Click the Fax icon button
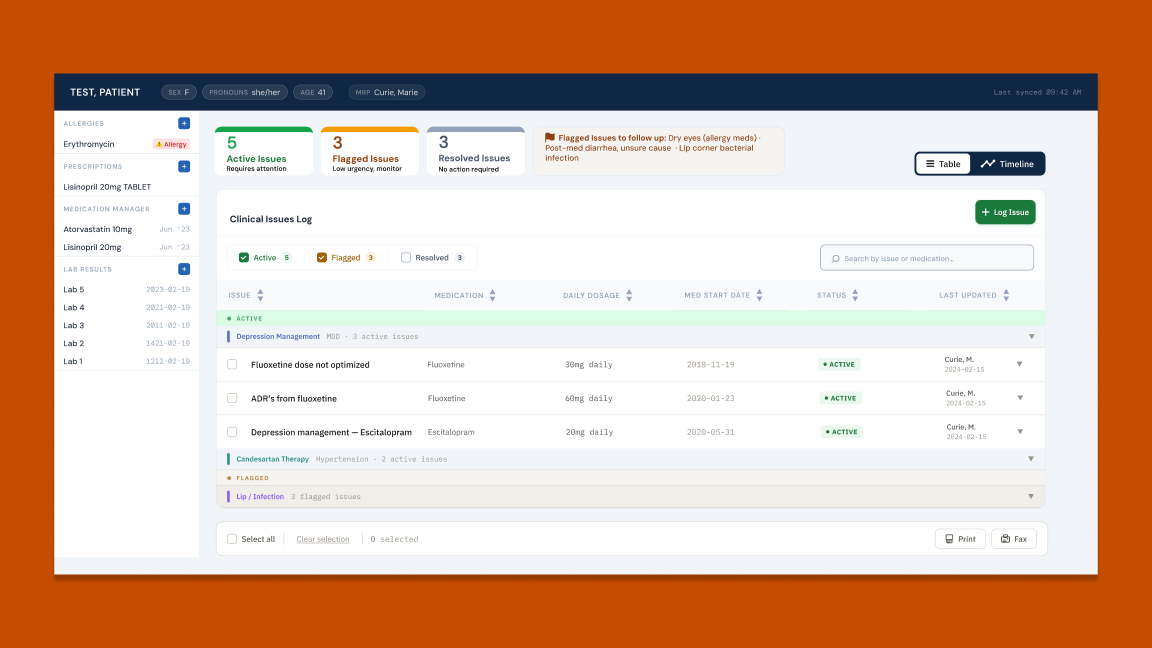This screenshot has height=648, width=1152. [1003, 538]
